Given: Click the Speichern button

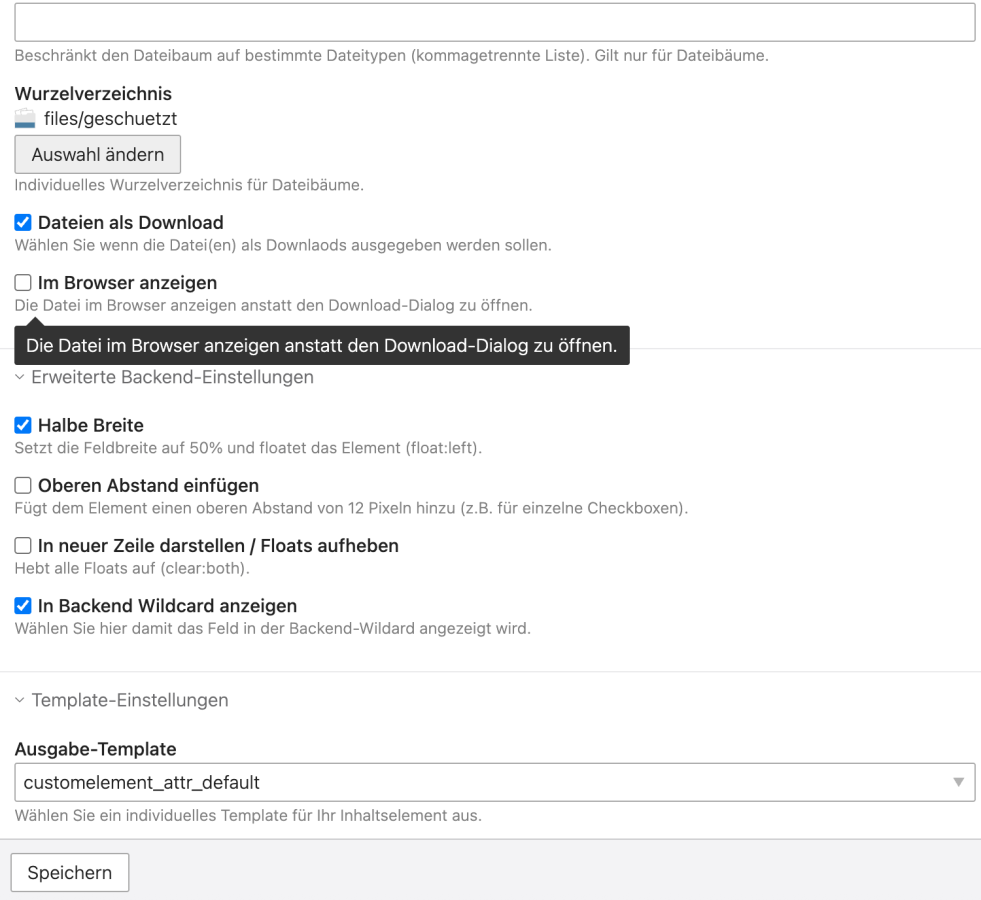Looking at the screenshot, I should pyautogui.click(x=70, y=873).
